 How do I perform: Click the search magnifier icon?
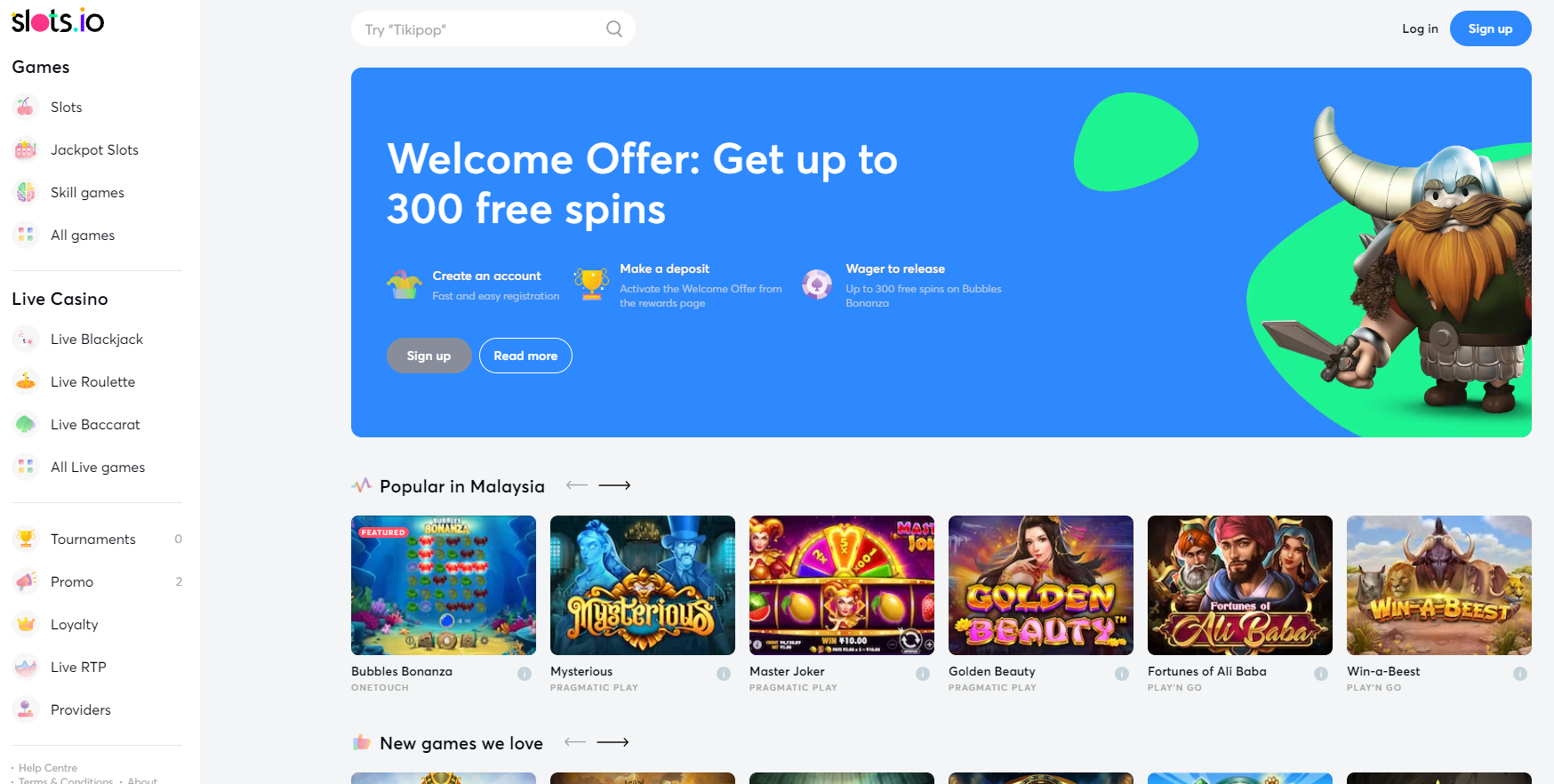(613, 28)
